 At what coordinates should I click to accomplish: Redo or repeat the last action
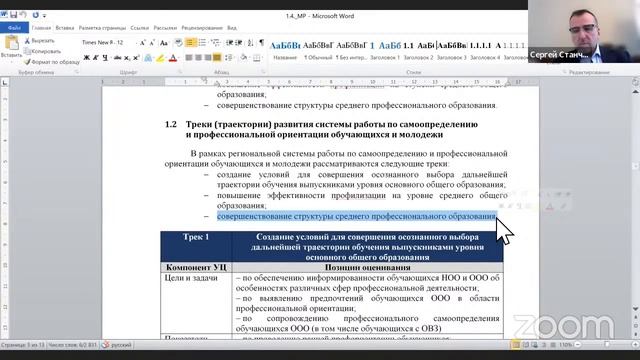pyautogui.click(x=36, y=15)
